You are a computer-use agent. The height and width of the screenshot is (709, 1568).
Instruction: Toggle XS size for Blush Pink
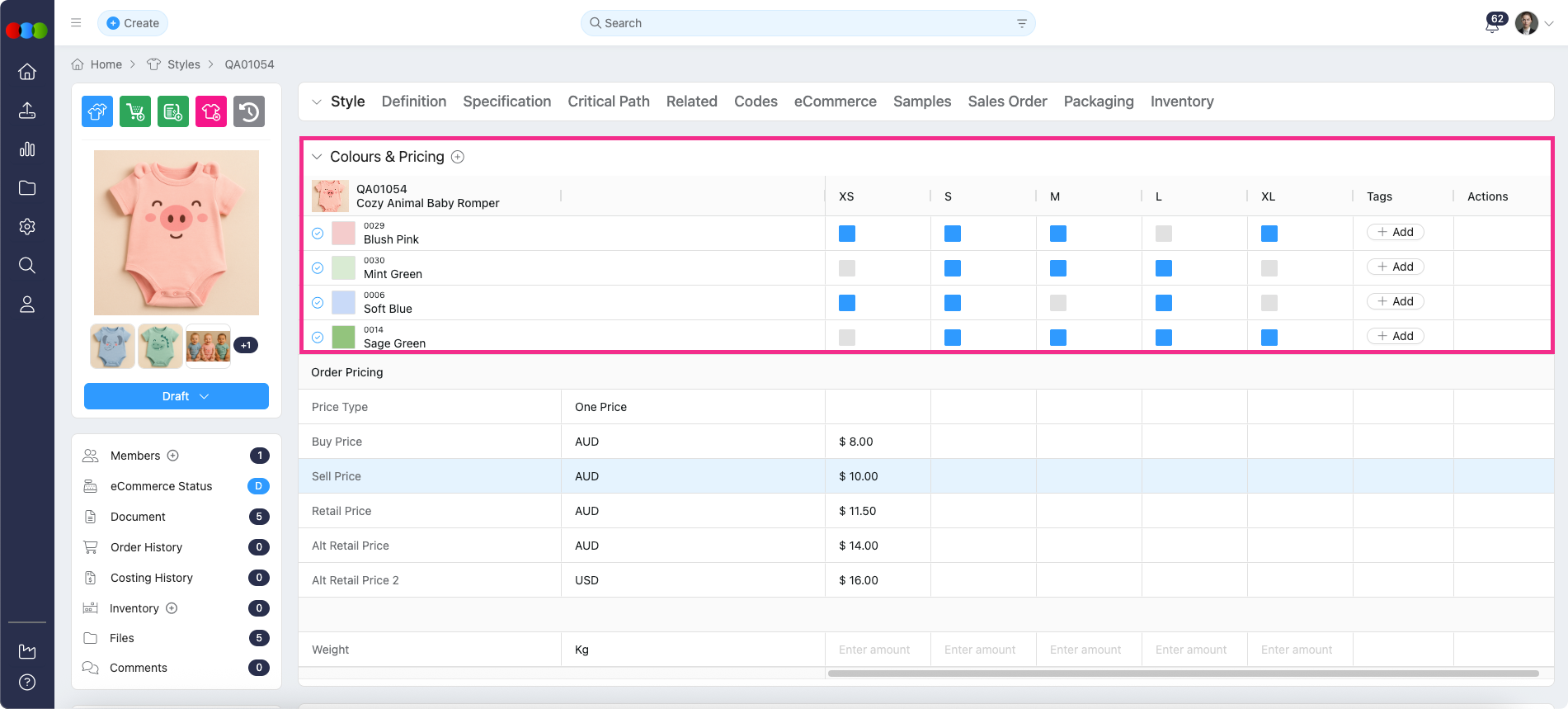846,234
